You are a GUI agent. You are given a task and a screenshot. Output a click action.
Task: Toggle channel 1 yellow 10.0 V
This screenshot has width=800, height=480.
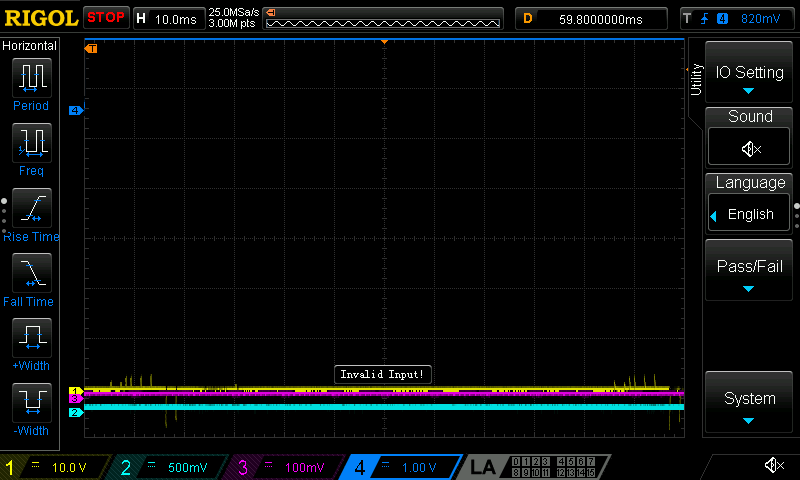pyautogui.click(x=55, y=467)
